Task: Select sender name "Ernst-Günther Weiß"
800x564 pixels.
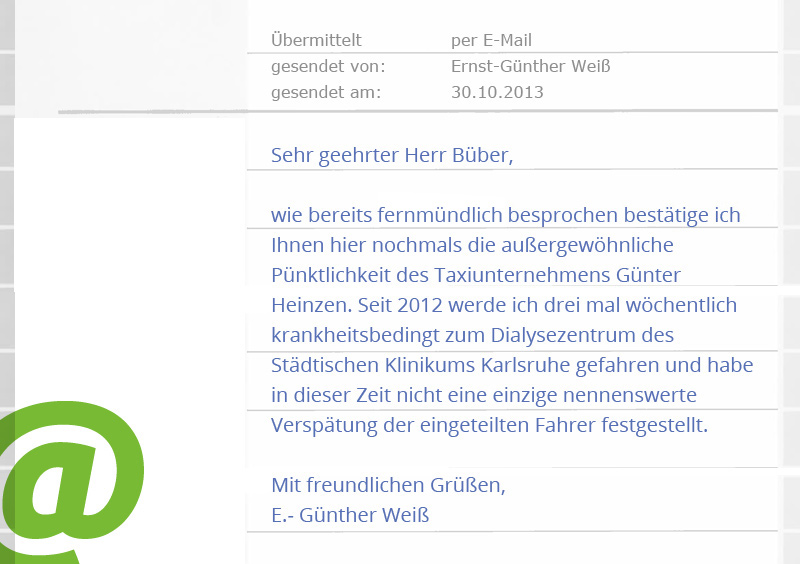Action: click(530, 67)
